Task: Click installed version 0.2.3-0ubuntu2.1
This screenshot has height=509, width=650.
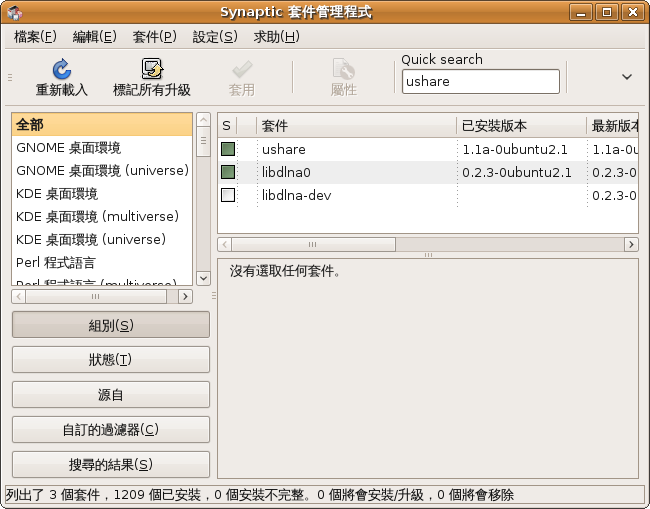Action: click(x=517, y=172)
